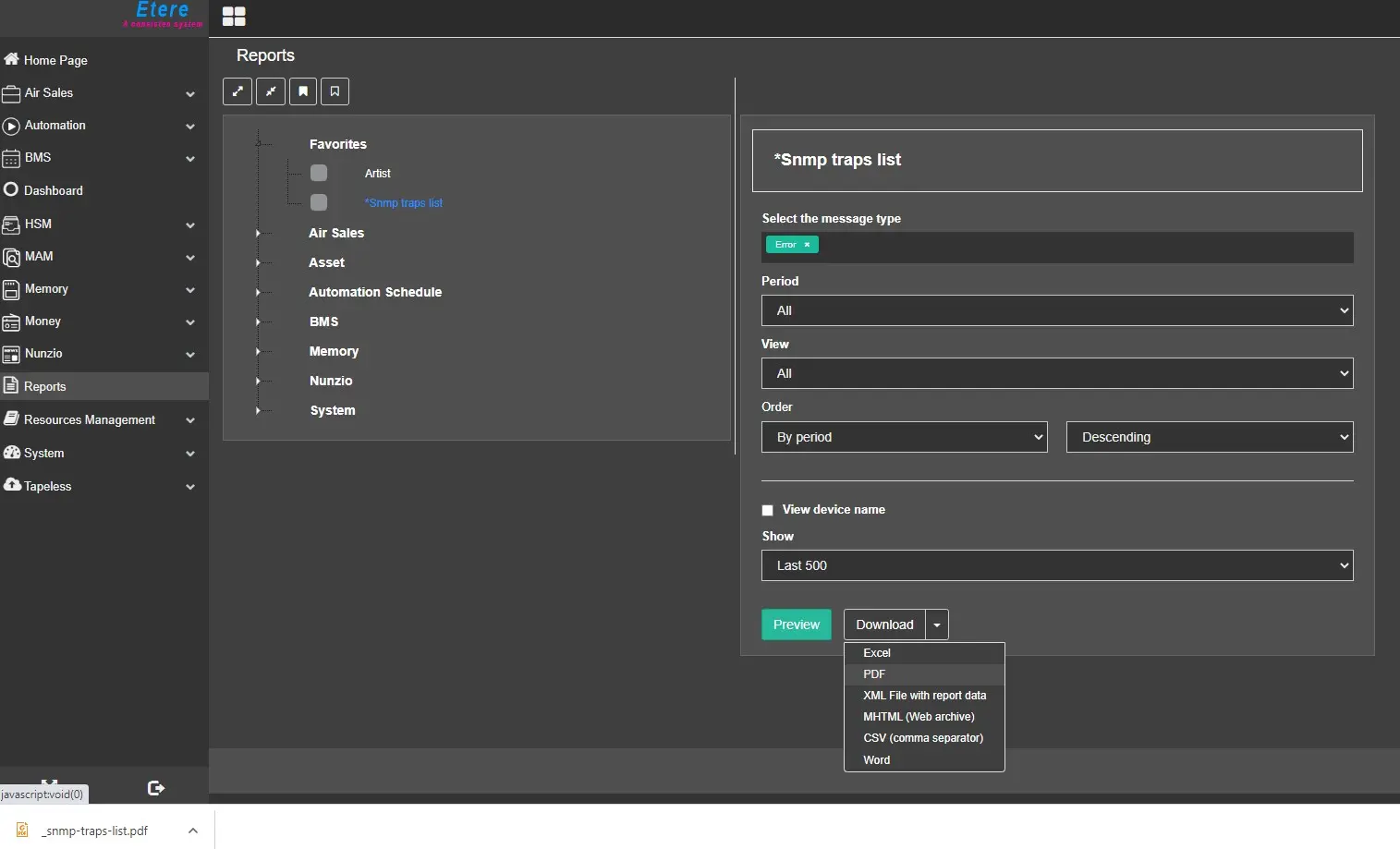
Task: Choose CSV (comma separator) export option
Action: tap(922, 738)
